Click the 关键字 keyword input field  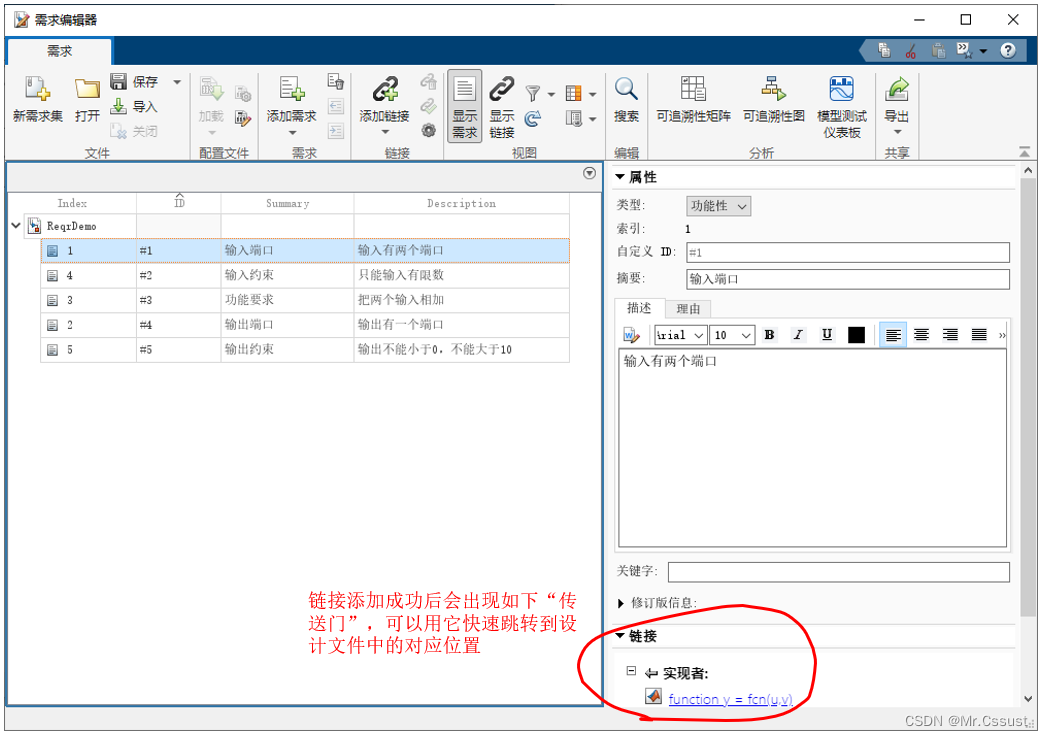[x=838, y=572]
